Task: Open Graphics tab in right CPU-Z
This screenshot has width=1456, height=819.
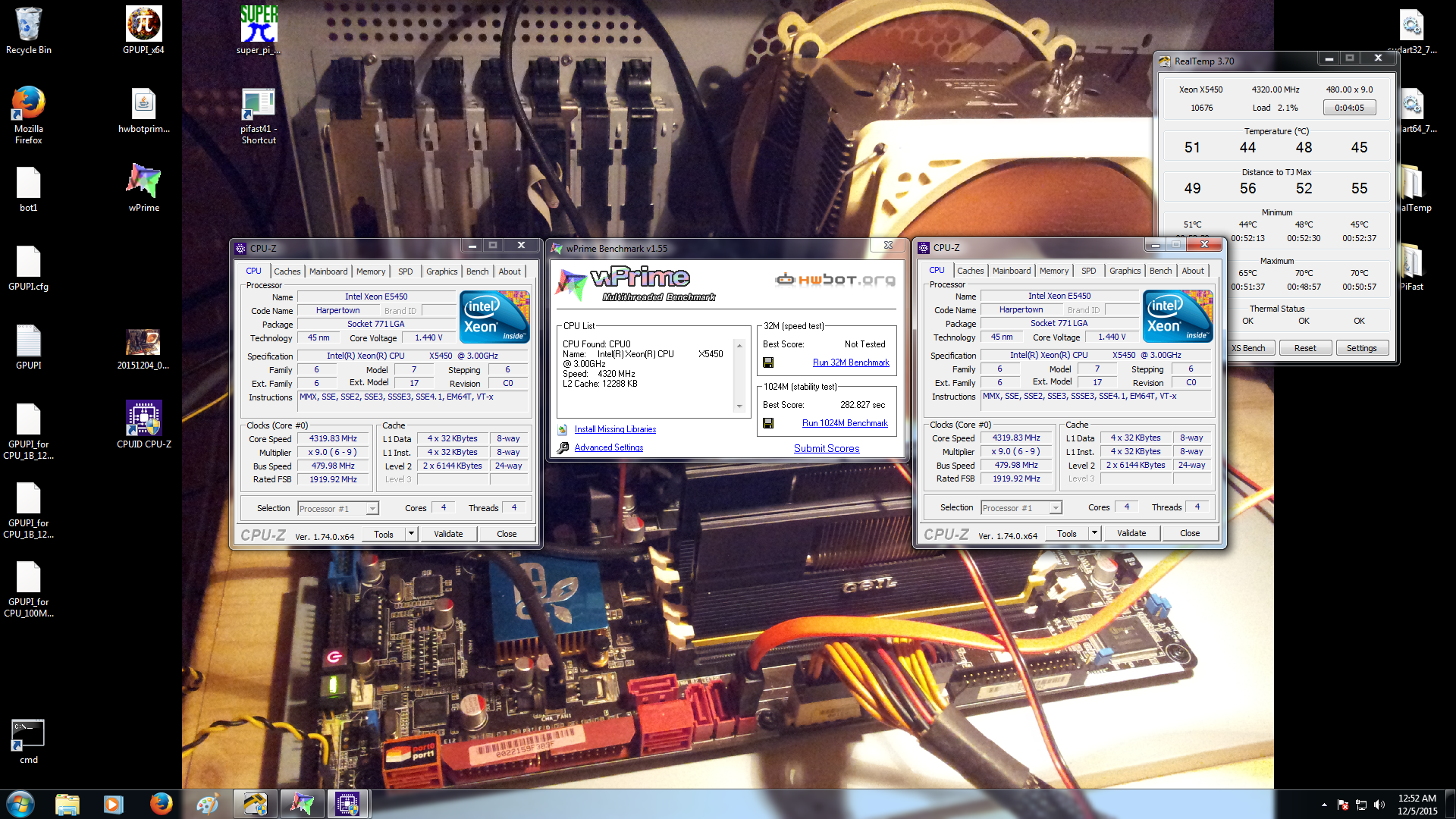Action: [1125, 271]
